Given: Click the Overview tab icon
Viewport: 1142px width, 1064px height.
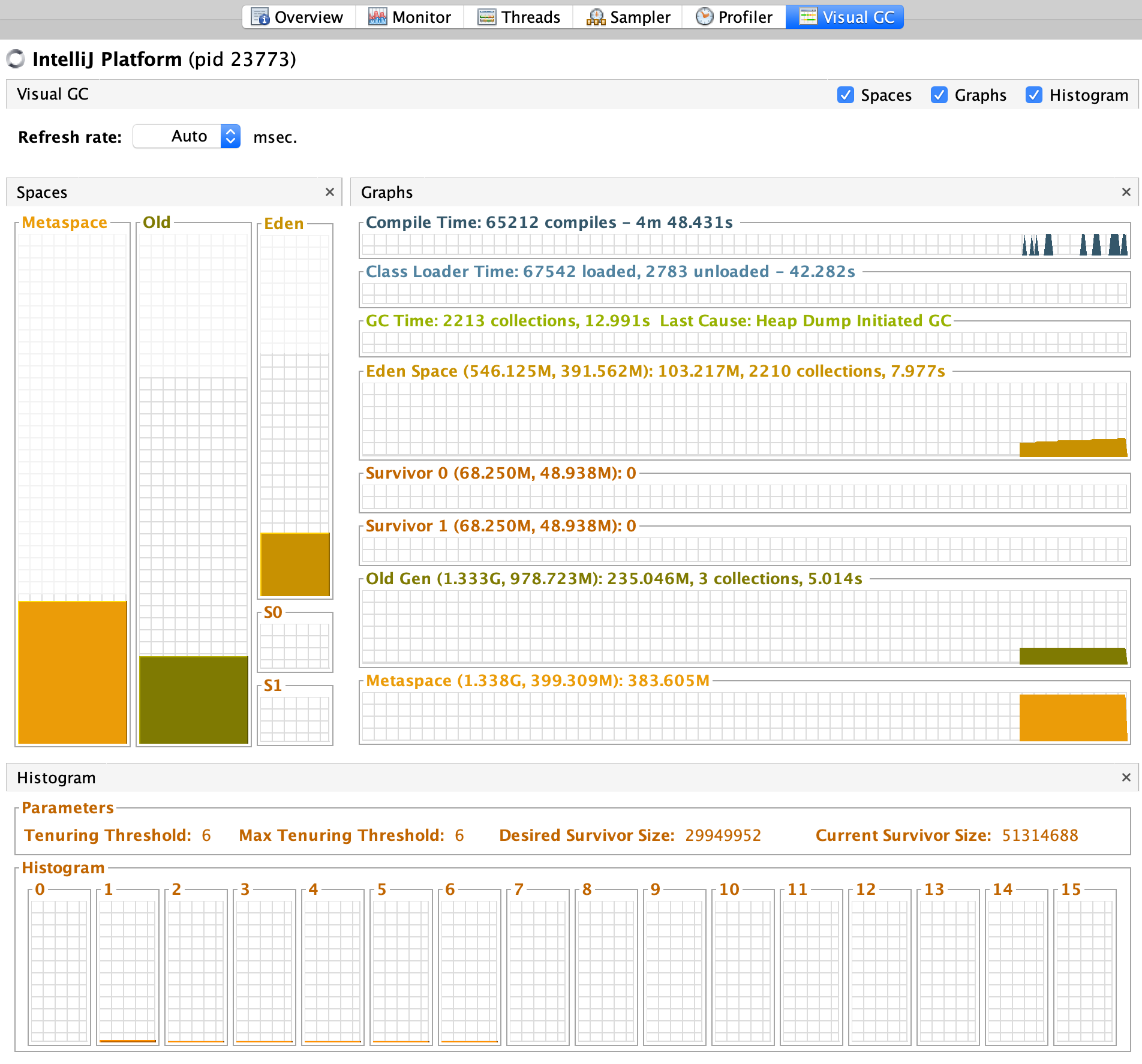Looking at the screenshot, I should pyautogui.click(x=260, y=17).
